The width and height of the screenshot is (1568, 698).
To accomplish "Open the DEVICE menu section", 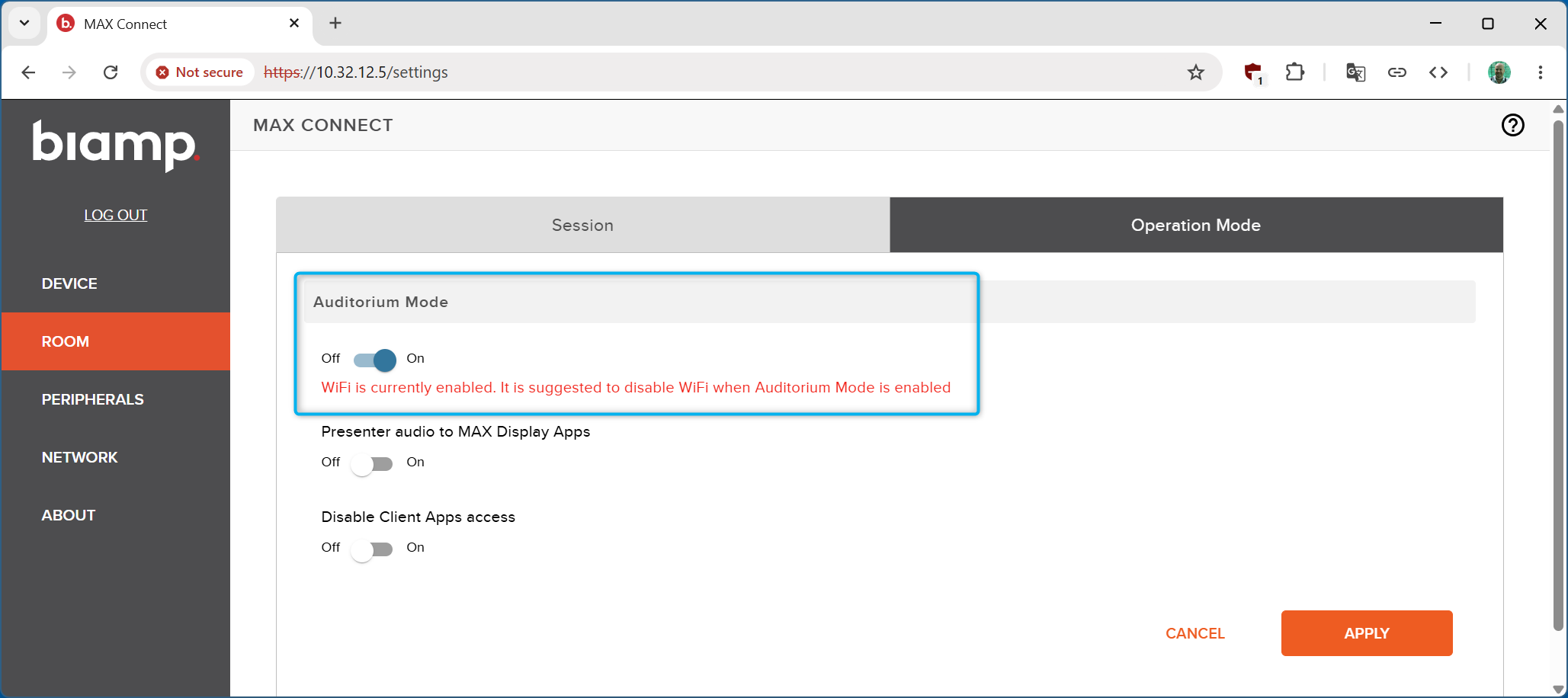I will pos(116,283).
